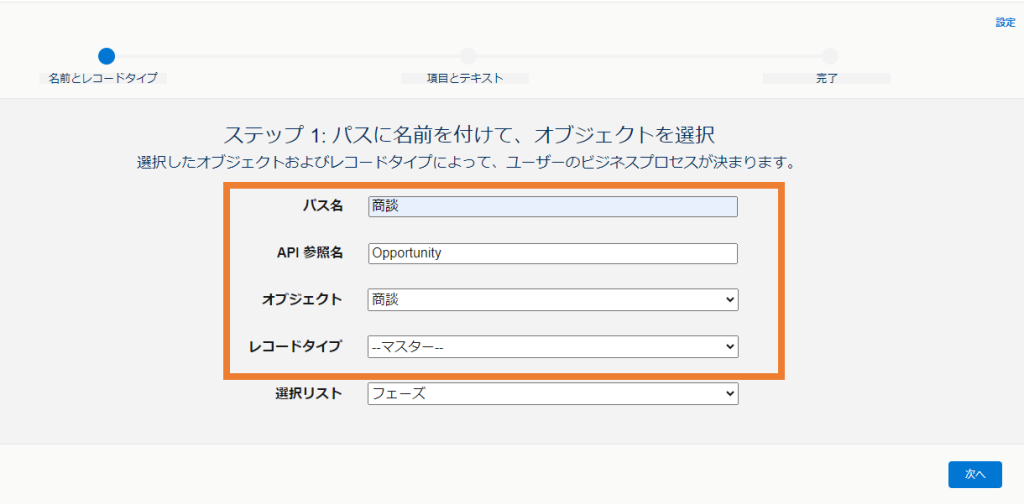Image resolution: width=1024 pixels, height=504 pixels.
Task: Click the active blue step 1 circle
Action: (107, 56)
